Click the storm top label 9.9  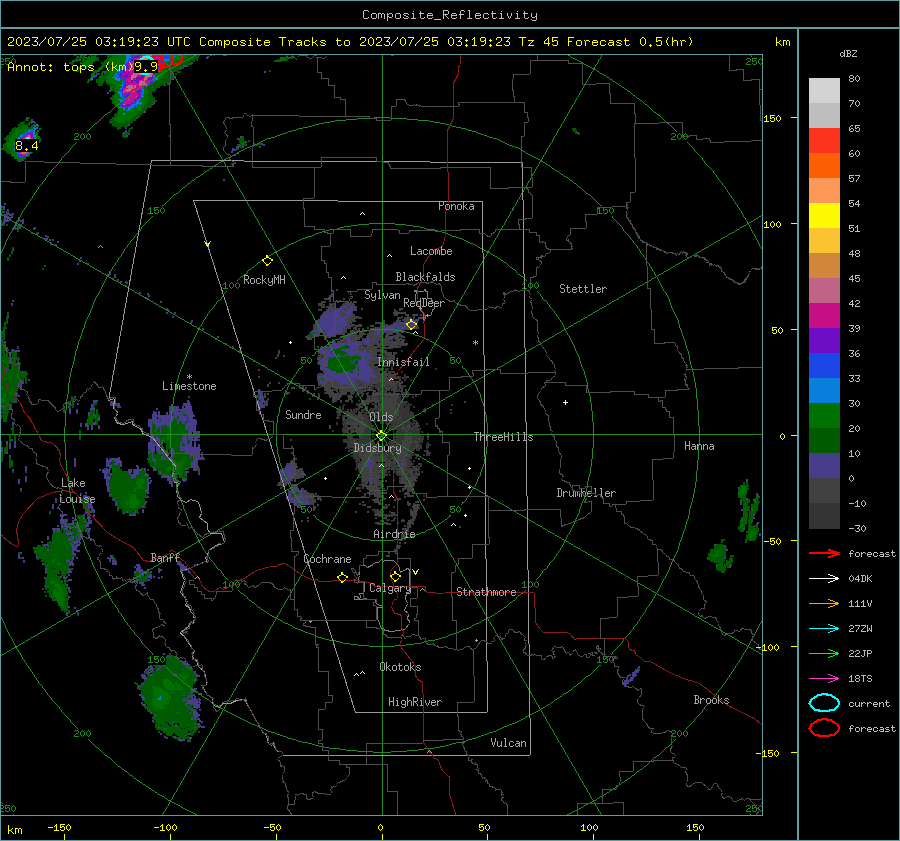click(x=146, y=67)
